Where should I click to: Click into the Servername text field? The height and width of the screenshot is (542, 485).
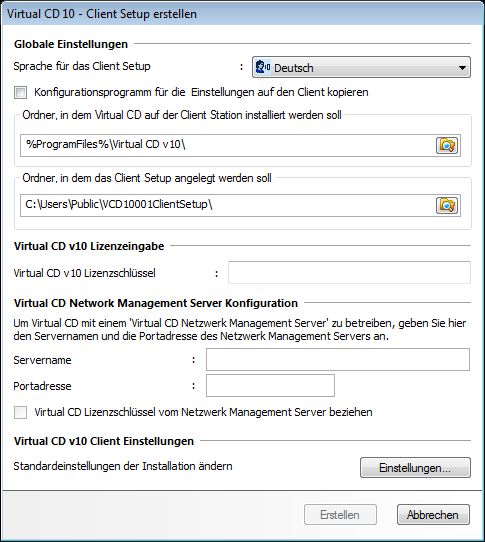(x=338, y=359)
